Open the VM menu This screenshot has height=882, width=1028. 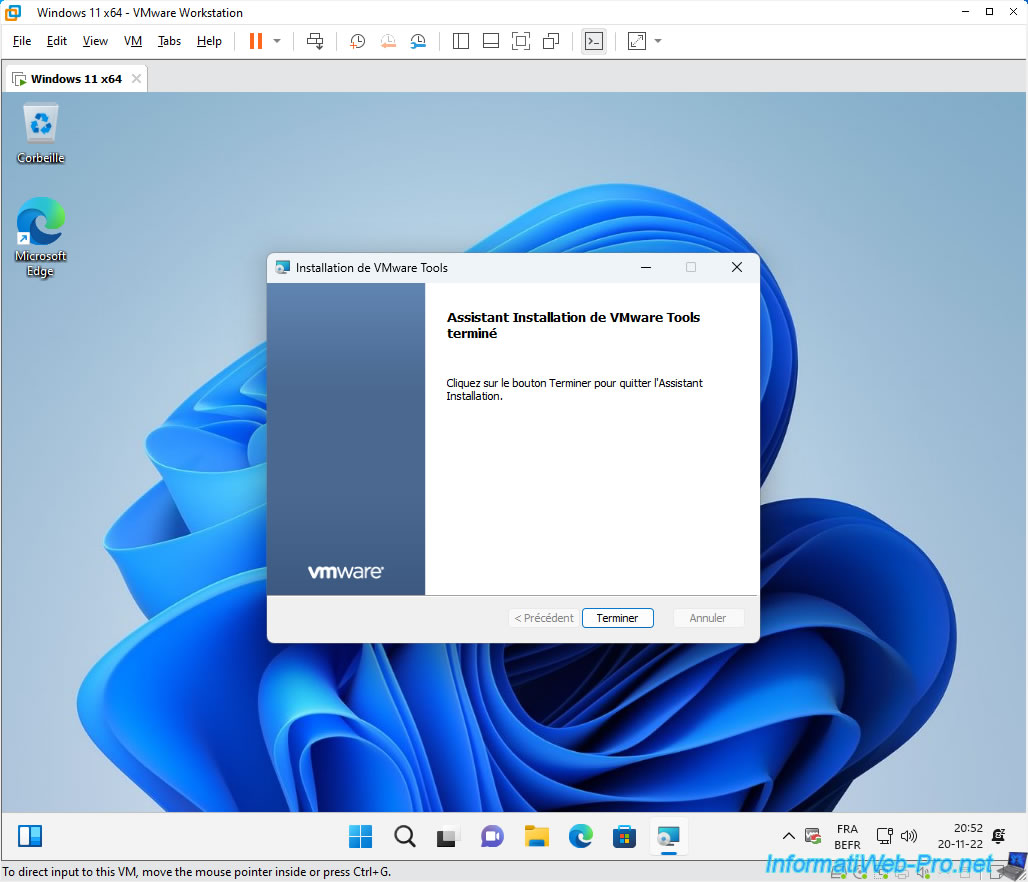(x=133, y=41)
